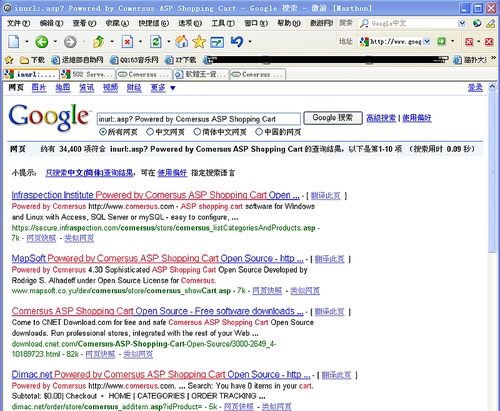
Task: Expand the Back history dropdown arrow
Action: 55,42
